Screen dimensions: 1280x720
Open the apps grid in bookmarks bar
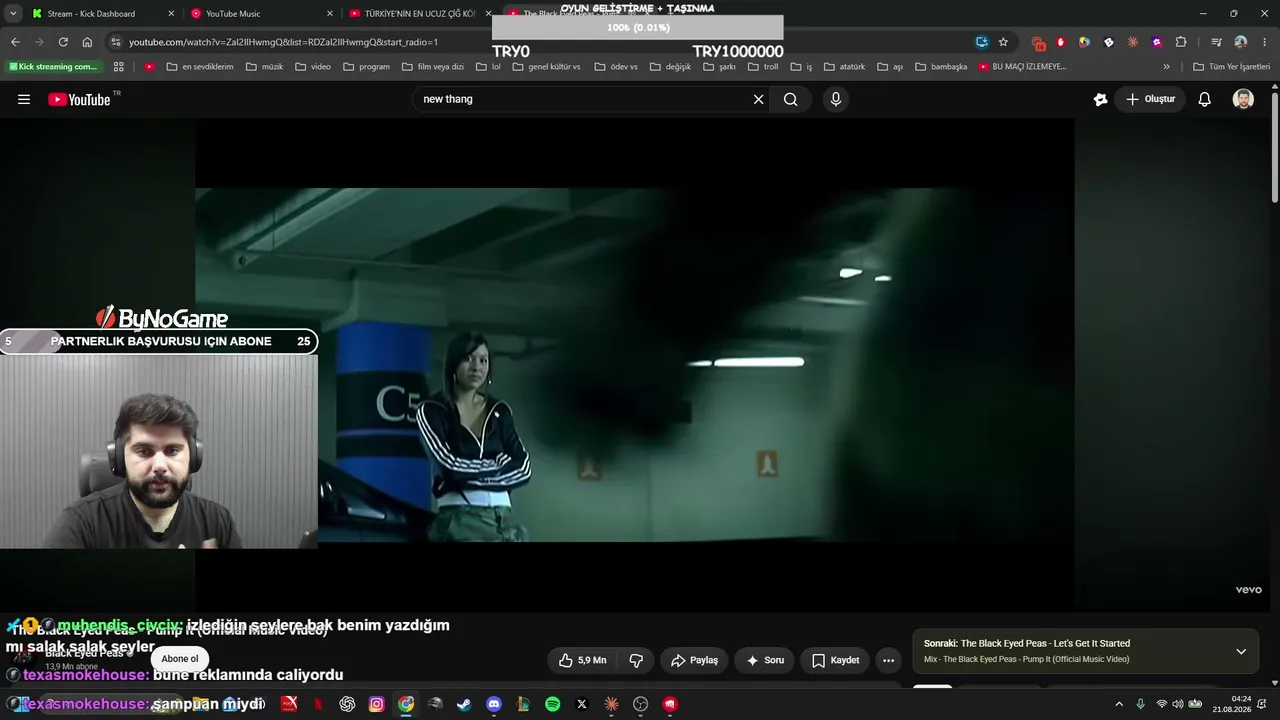click(119, 67)
